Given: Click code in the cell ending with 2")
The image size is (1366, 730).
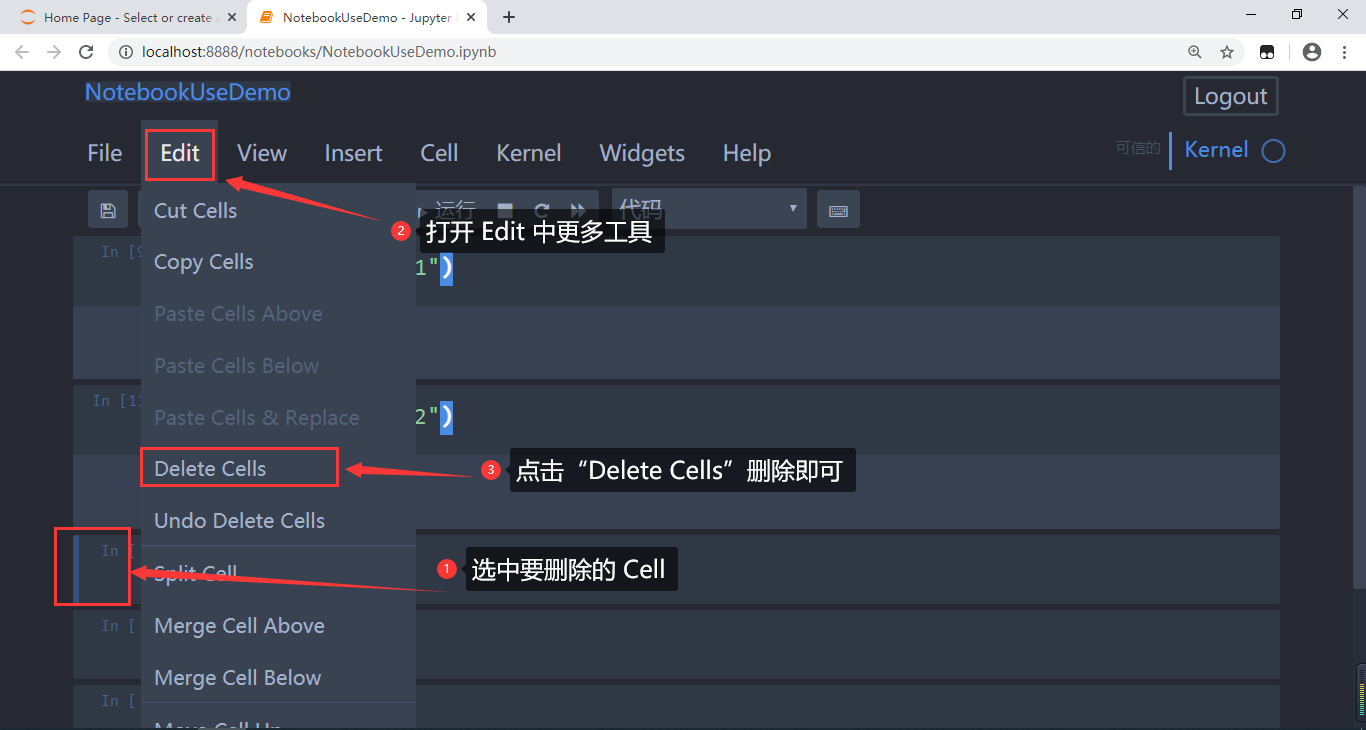Looking at the screenshot, I should coord(435,417).
